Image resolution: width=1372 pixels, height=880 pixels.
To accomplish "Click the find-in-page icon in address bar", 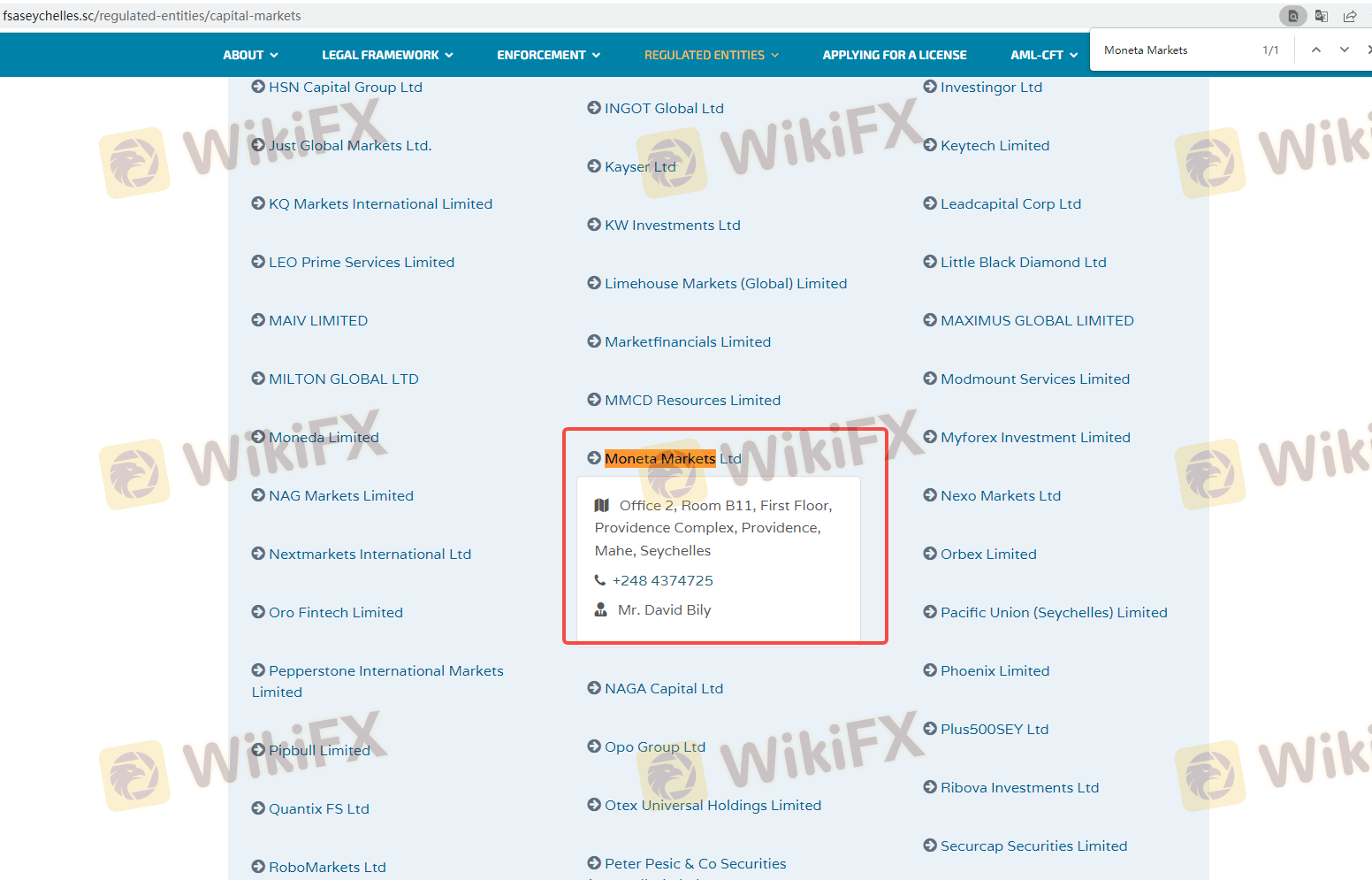I will click(x=1292, y=16).
